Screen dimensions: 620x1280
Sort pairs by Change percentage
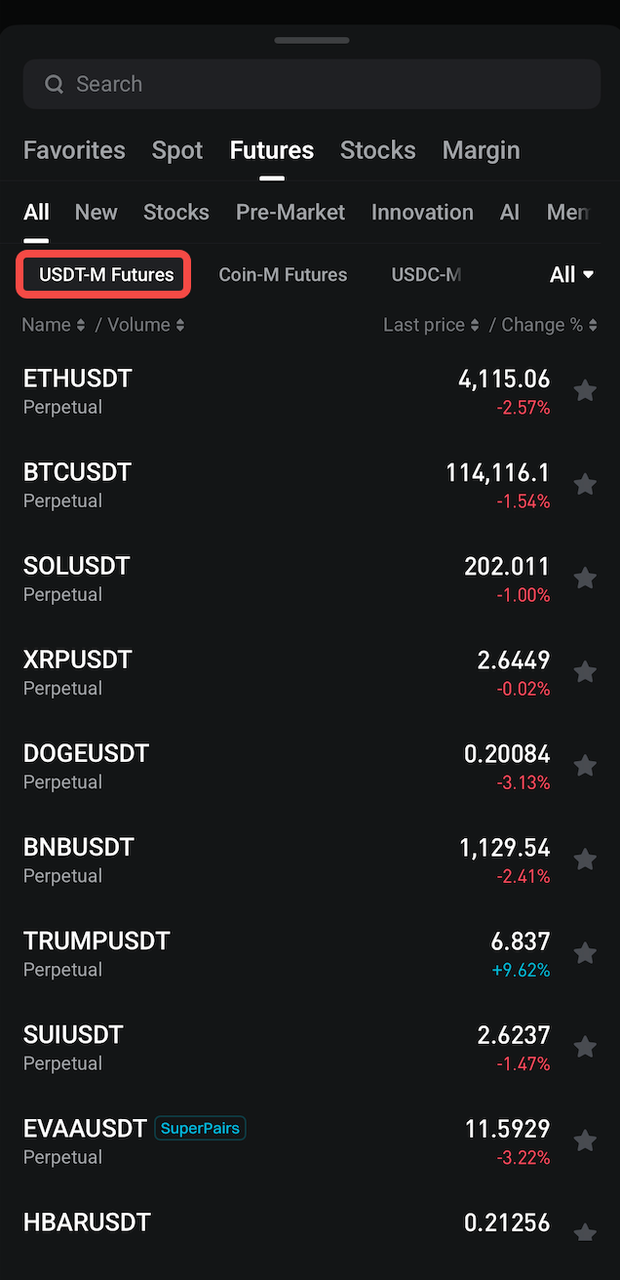pos(541,324)
